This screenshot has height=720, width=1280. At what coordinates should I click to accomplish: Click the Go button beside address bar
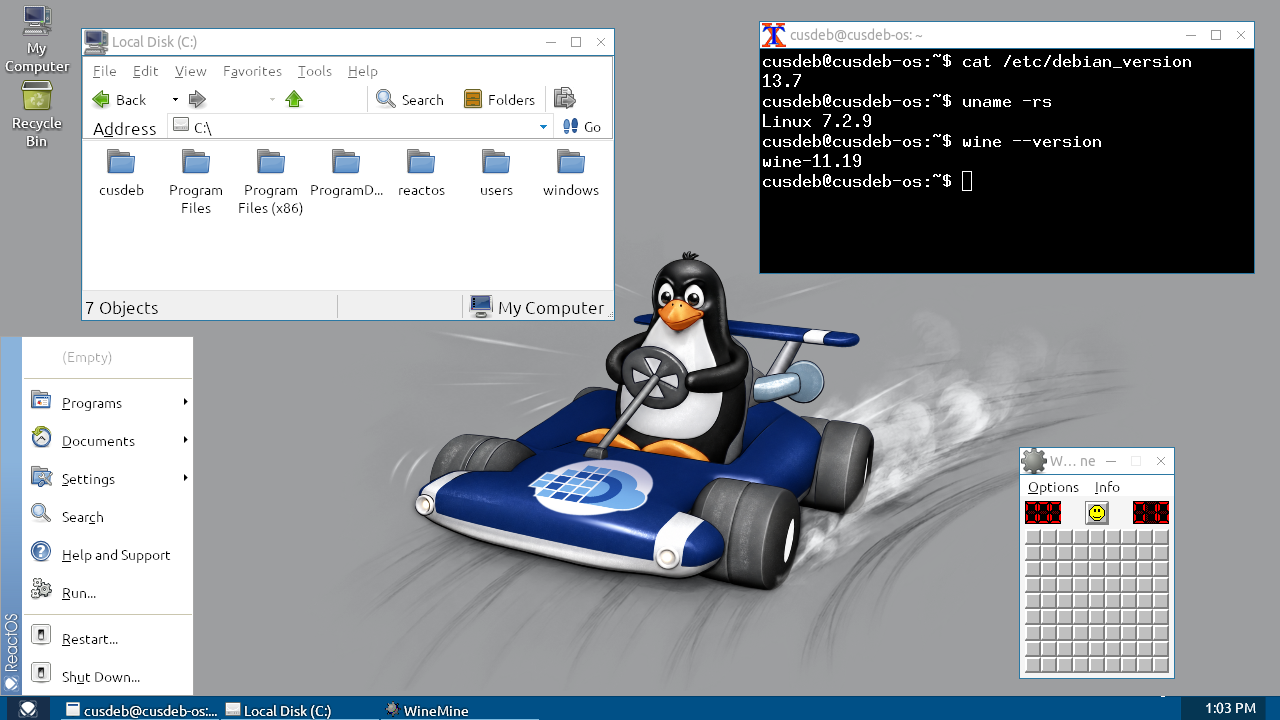pos(582,127)
